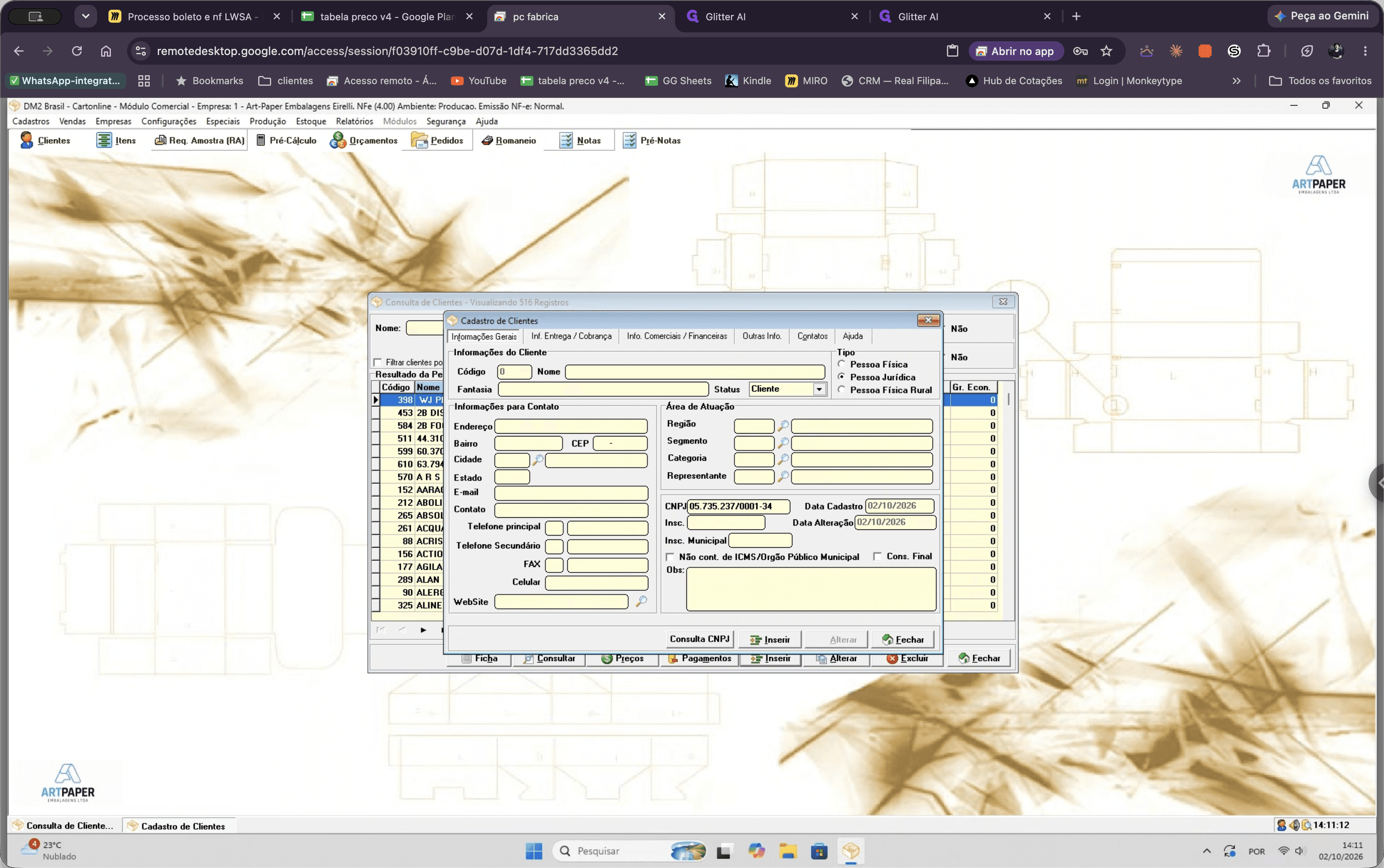
Task: Select Pessoa Física Rural option
Action: coord(841,389)
